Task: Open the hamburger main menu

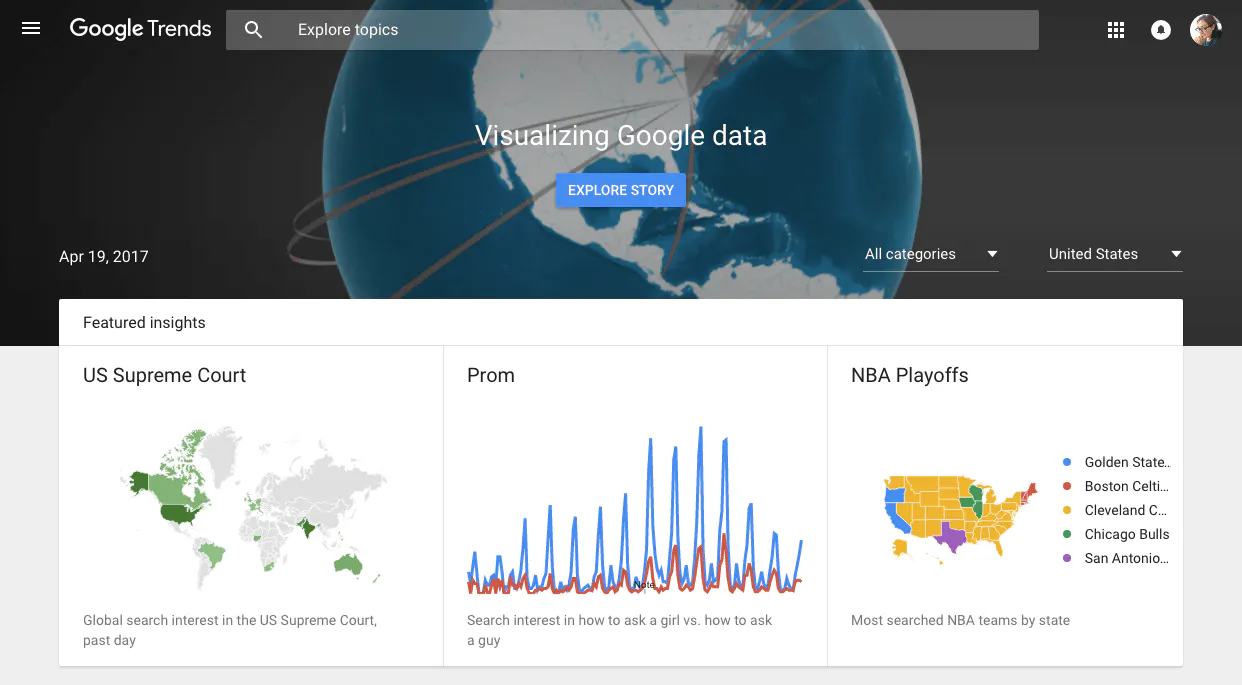Action: (31, 29)
